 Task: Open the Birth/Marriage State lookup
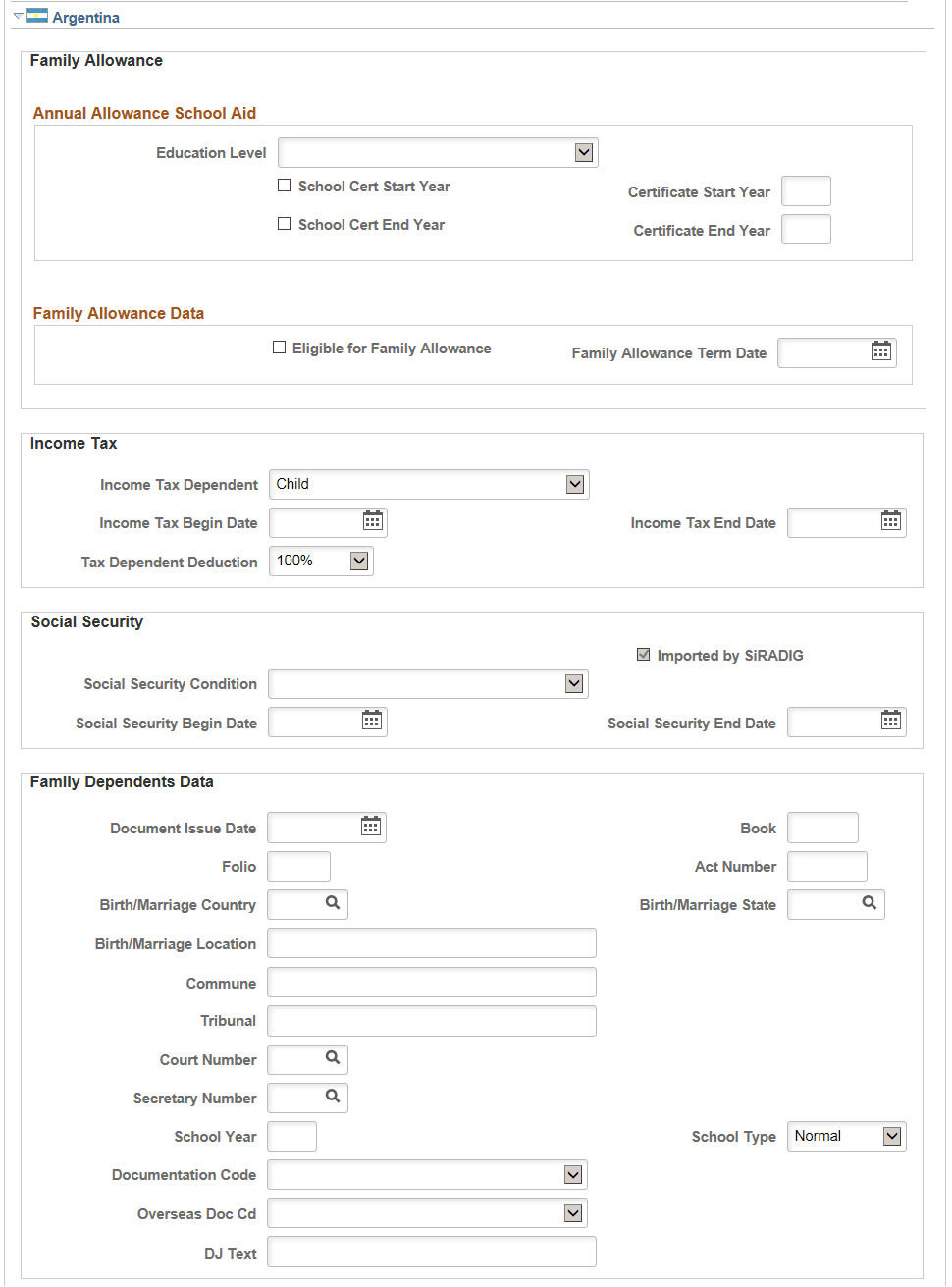[x=868, y=903]
